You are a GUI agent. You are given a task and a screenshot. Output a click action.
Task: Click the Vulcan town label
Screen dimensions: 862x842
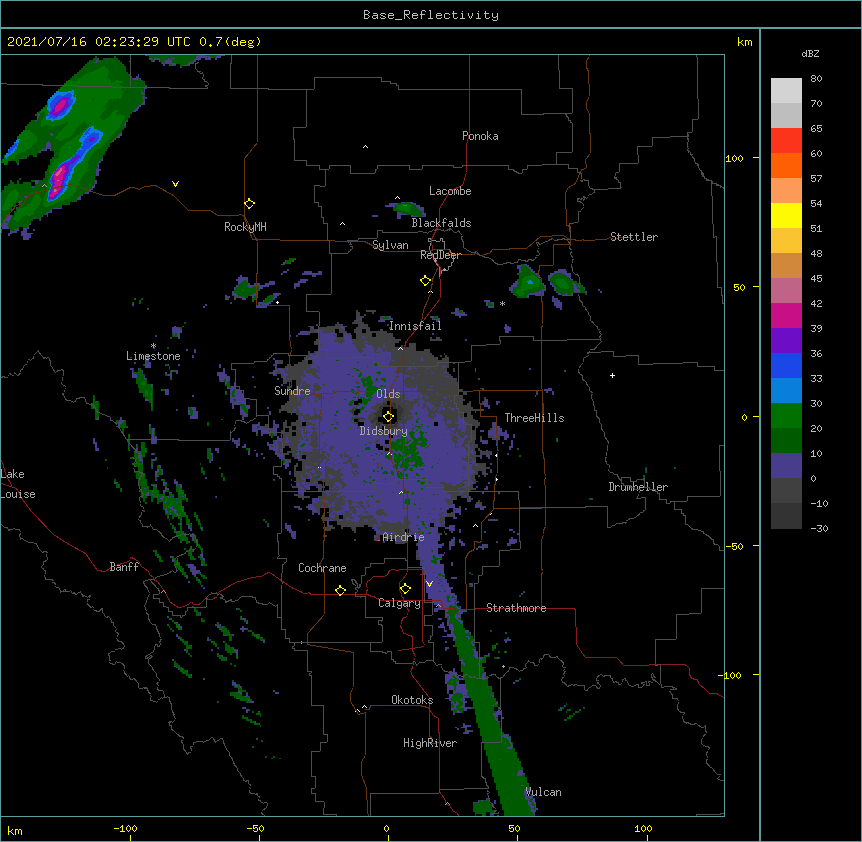(543, 792)
